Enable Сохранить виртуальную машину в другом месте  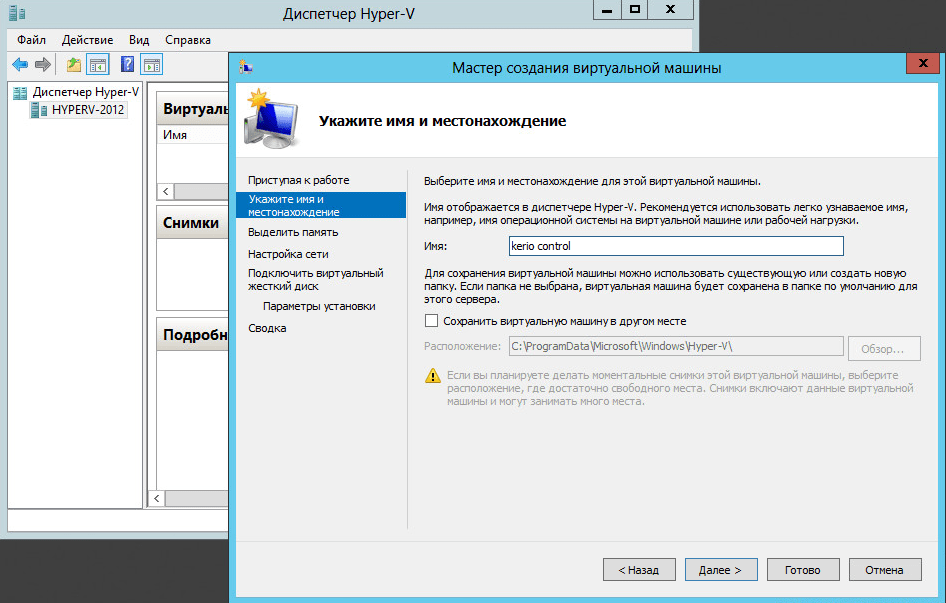[431, 321]
